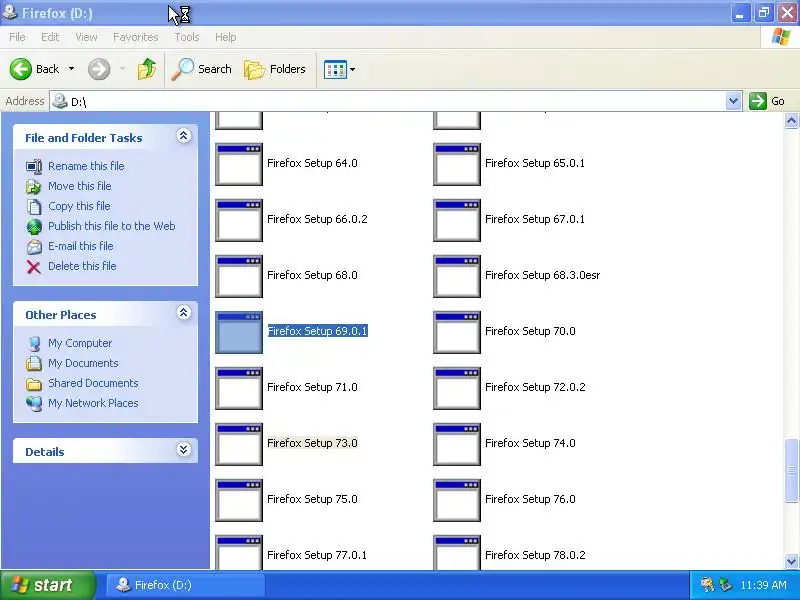The width and height of the screenshot is (800, 600).
Task: Click the My Network Places icon
Action: (34, 403)
